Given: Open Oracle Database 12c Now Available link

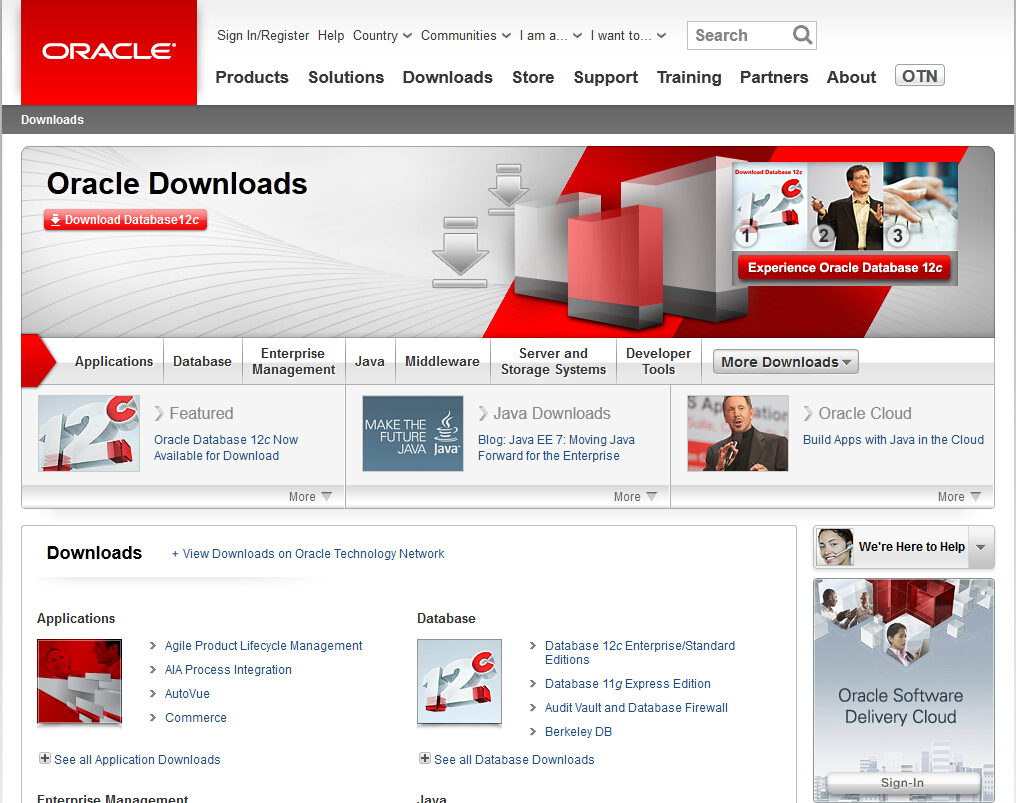Looking at the screenshot, I should click(x=225, y=447).
